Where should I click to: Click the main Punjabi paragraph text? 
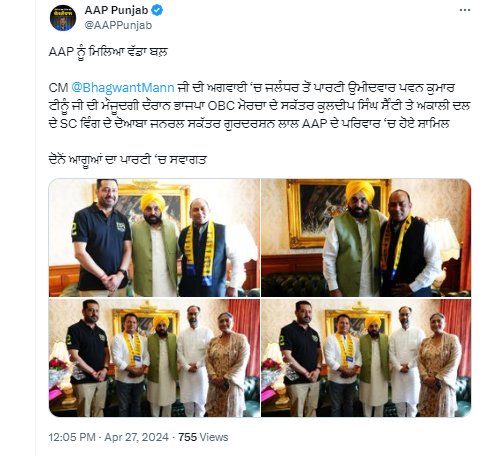point(259,106)
